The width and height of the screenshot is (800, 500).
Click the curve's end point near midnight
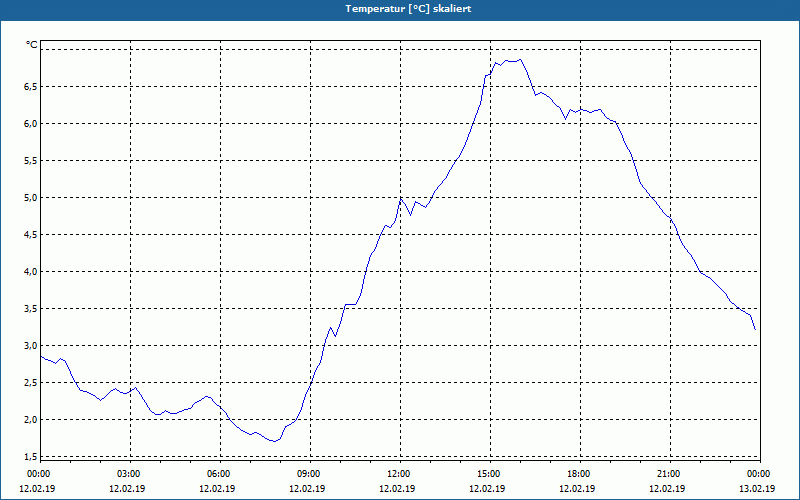[755, 330]
